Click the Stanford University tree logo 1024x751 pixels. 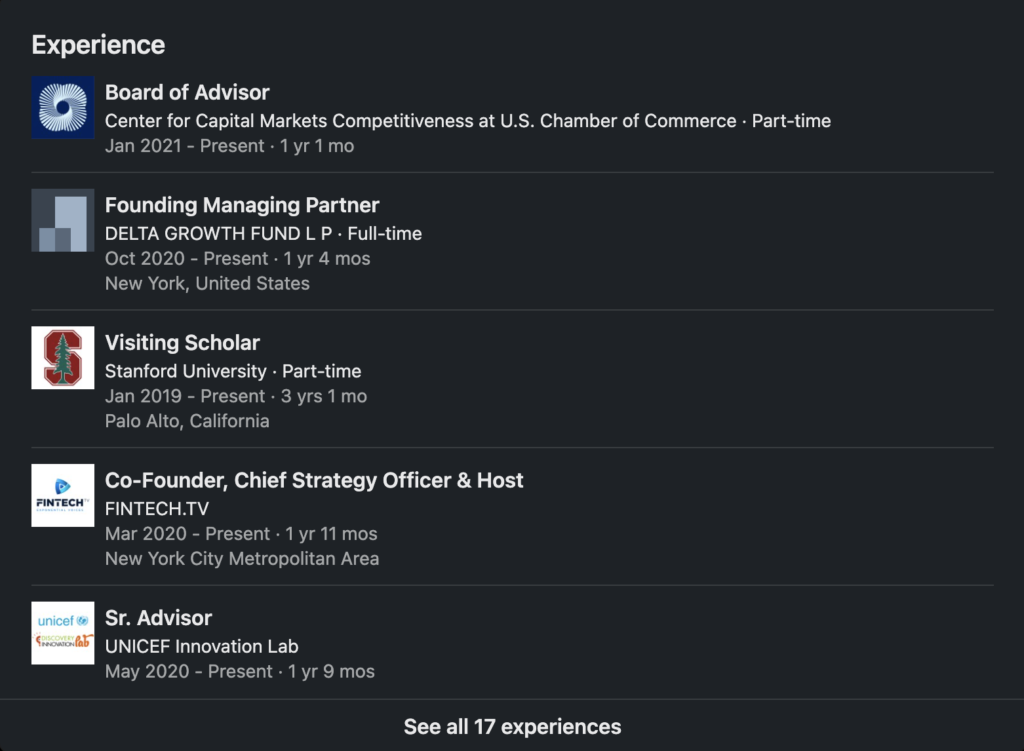coord(62,358)
